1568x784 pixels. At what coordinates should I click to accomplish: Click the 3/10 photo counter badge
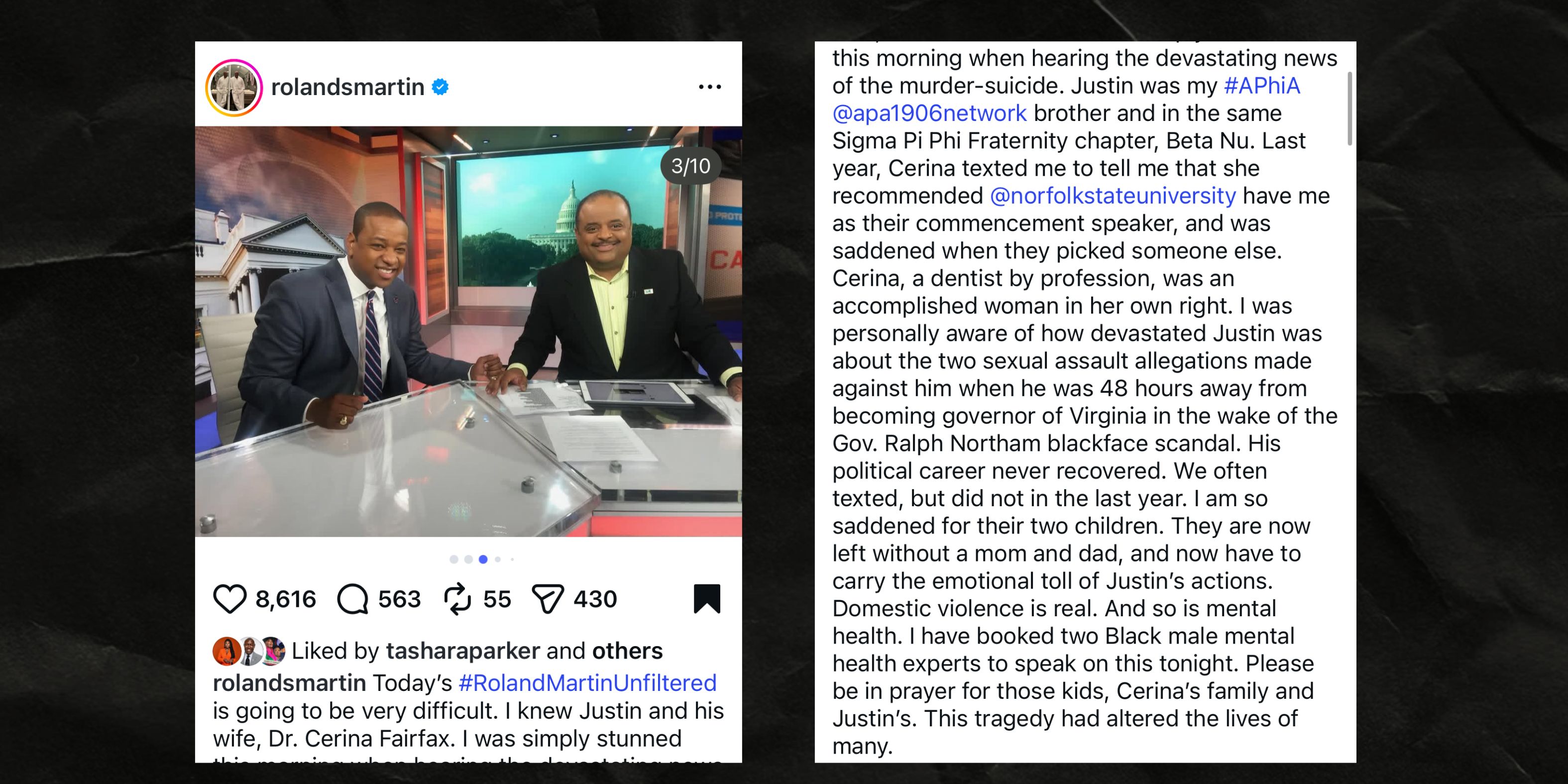pos(690,166)
